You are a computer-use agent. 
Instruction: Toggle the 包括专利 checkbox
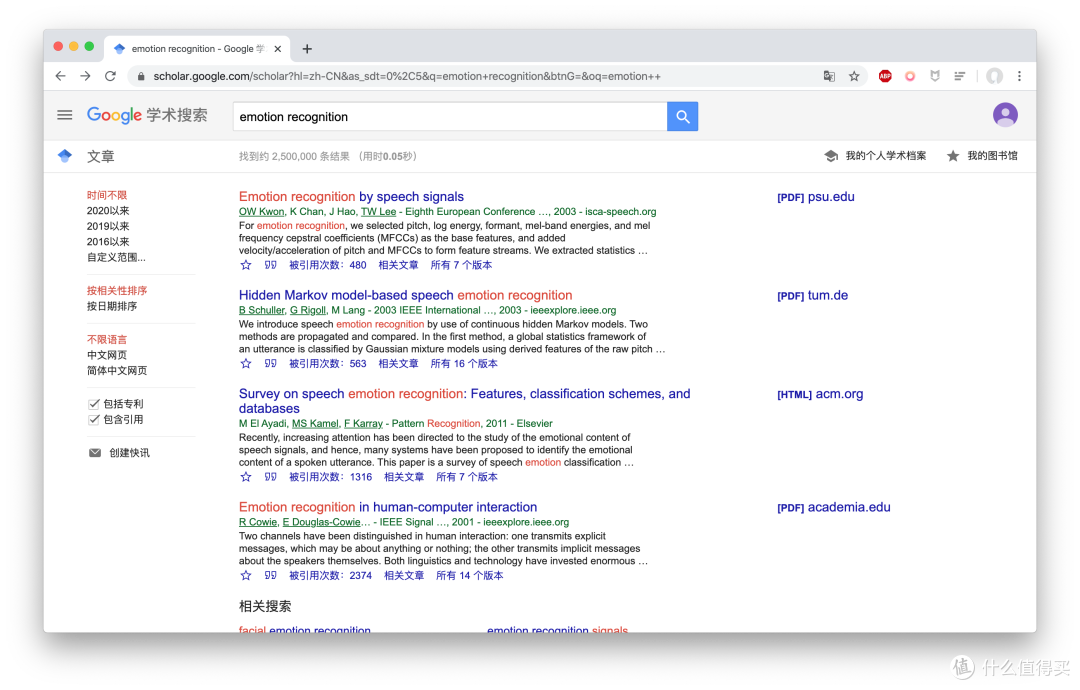coord(94,404)
